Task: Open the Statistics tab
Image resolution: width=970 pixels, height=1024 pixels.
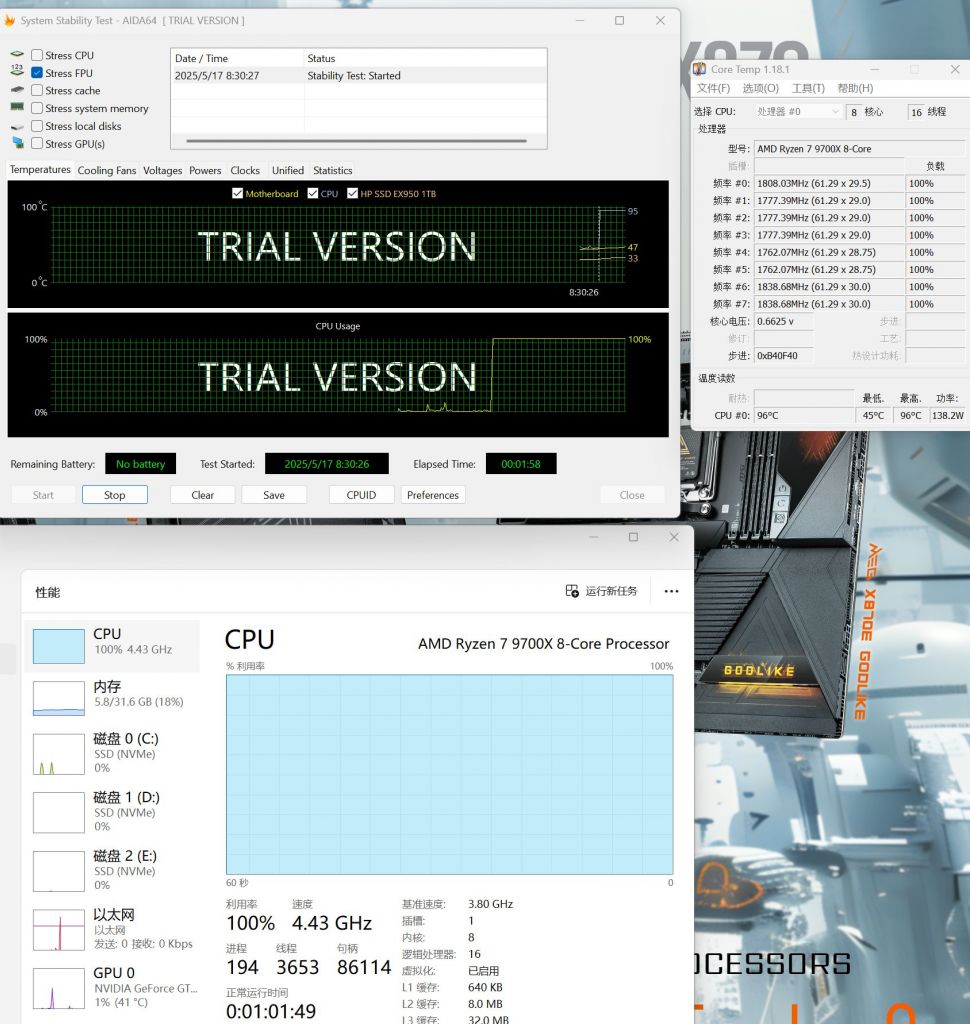Action: click(332, 170)
